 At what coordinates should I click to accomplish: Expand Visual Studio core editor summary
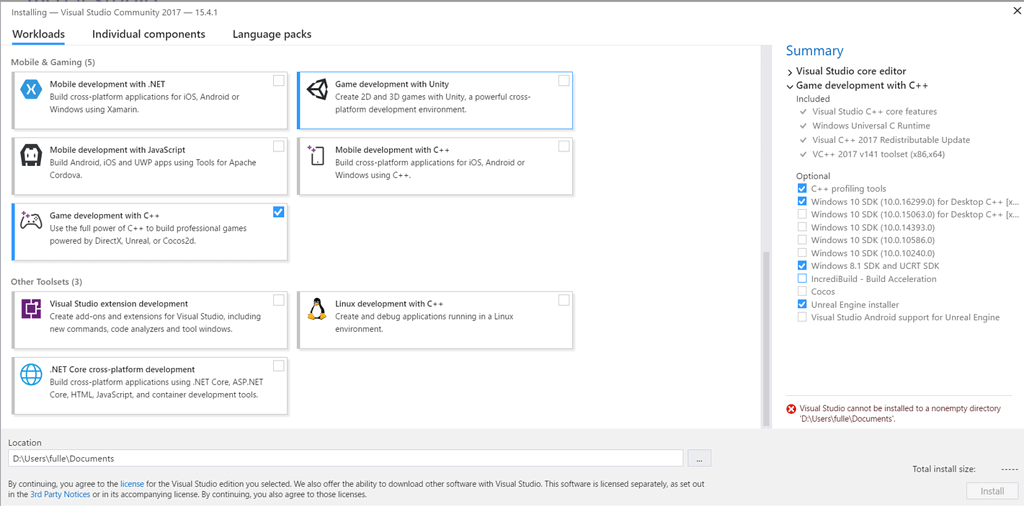tap(790, 72)
